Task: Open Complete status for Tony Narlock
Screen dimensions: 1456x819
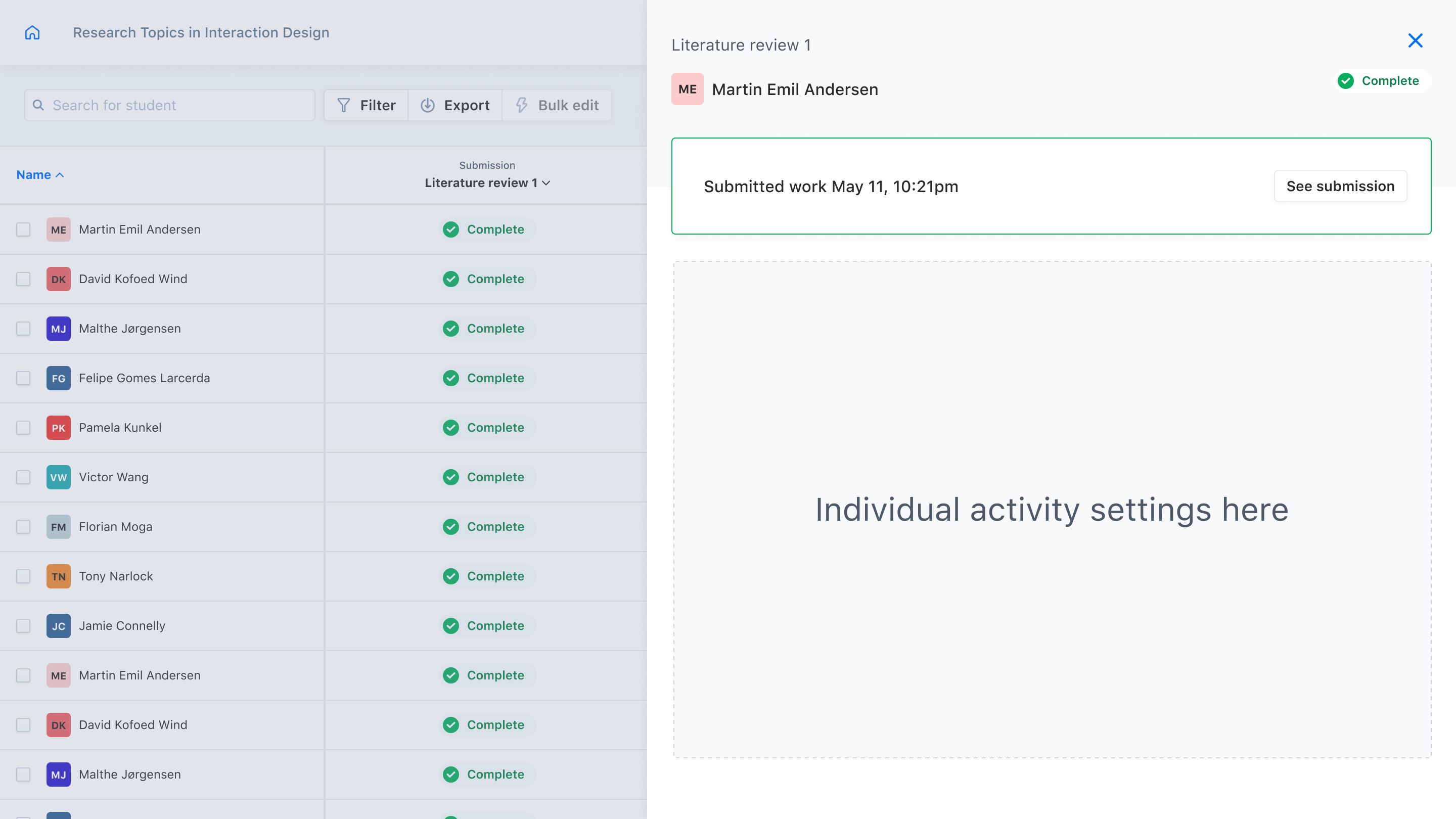Action: [x=487, y=576]
